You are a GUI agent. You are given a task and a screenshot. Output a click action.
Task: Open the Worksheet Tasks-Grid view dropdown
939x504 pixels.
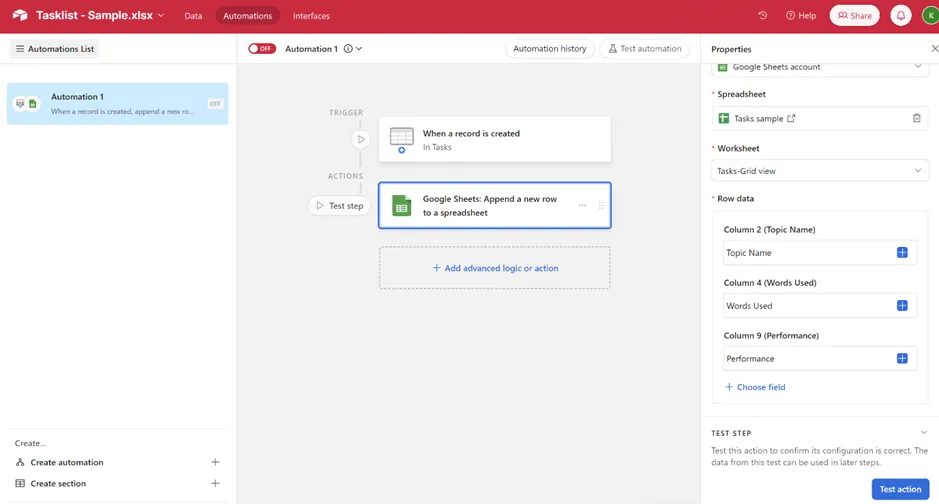pyautogui.click(x=819, y=171)
